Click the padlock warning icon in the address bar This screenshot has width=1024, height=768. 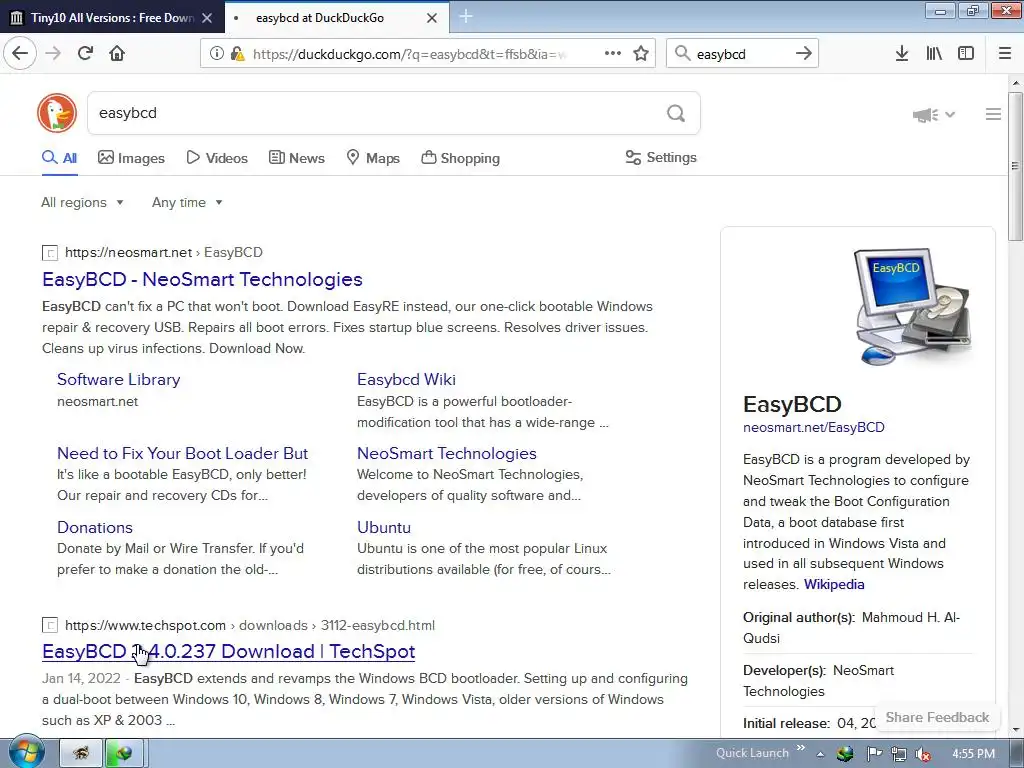pos(238,53)
